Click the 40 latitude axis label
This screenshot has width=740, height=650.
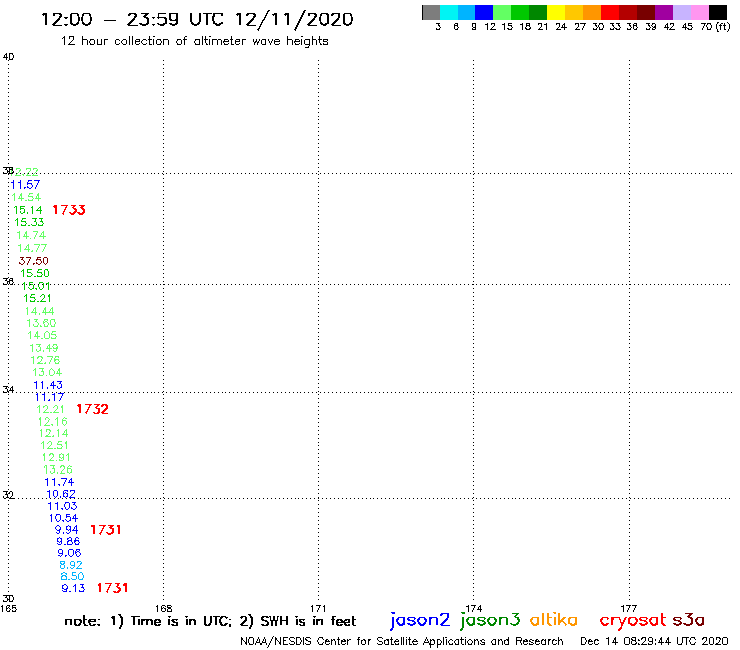pyautogui.click(x=8, y=57)
